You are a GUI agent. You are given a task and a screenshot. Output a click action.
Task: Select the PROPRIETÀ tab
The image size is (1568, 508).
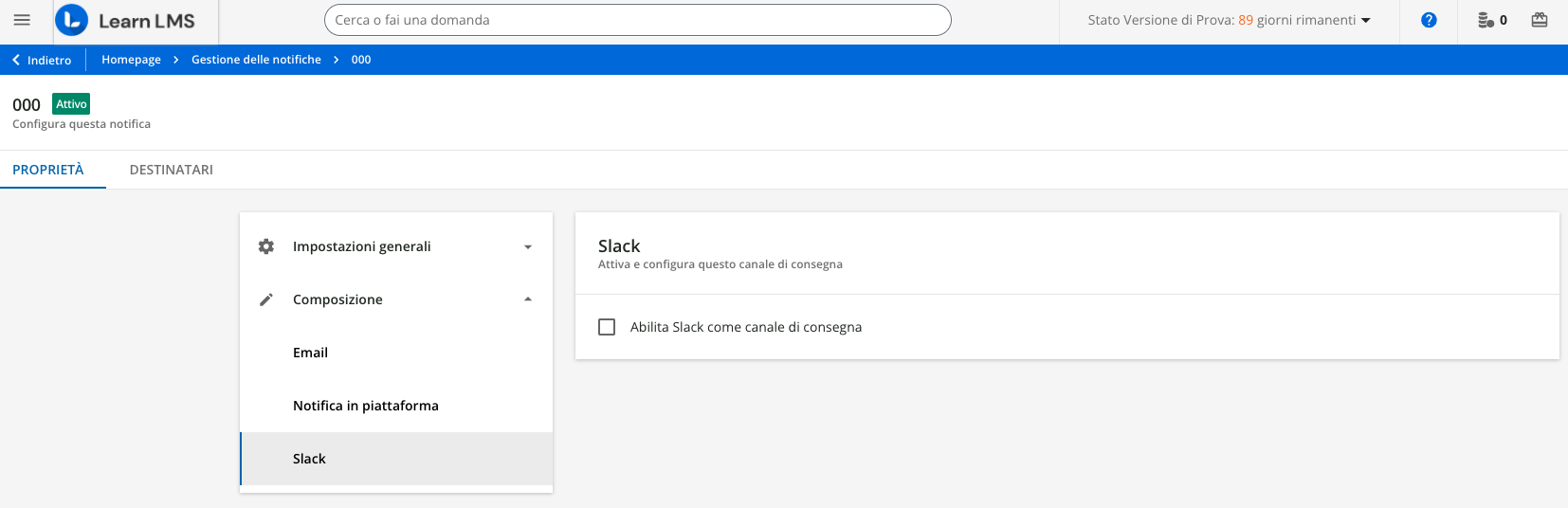tap(48, 170)
